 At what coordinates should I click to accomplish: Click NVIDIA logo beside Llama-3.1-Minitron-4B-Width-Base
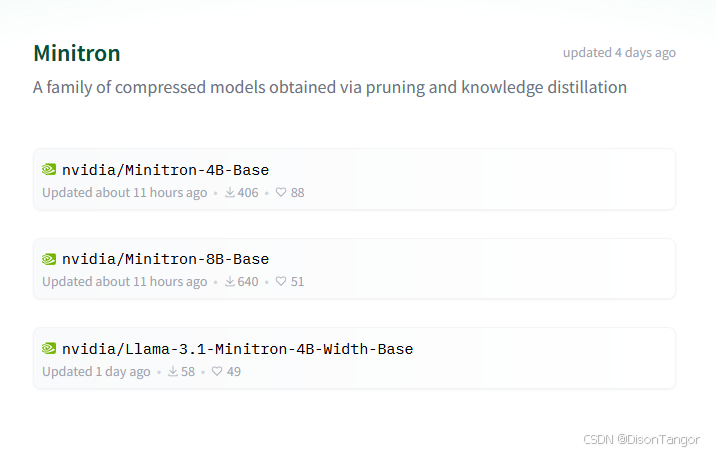(x=49, y=349)
